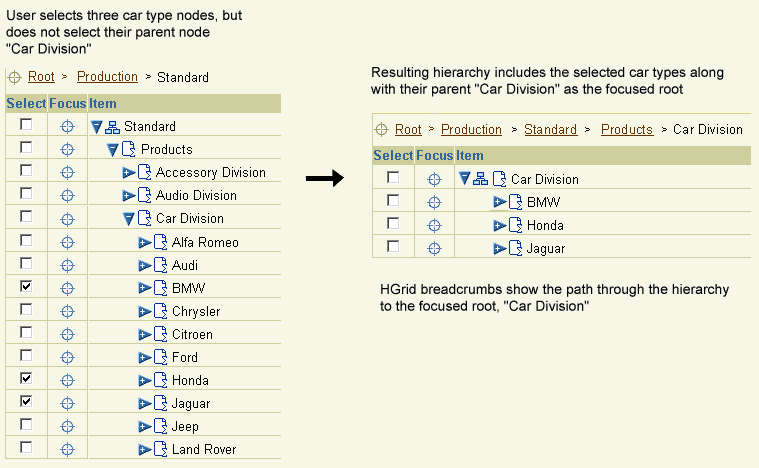Expand the Audio Division node

pyautogui.click(x=129, y=196)
